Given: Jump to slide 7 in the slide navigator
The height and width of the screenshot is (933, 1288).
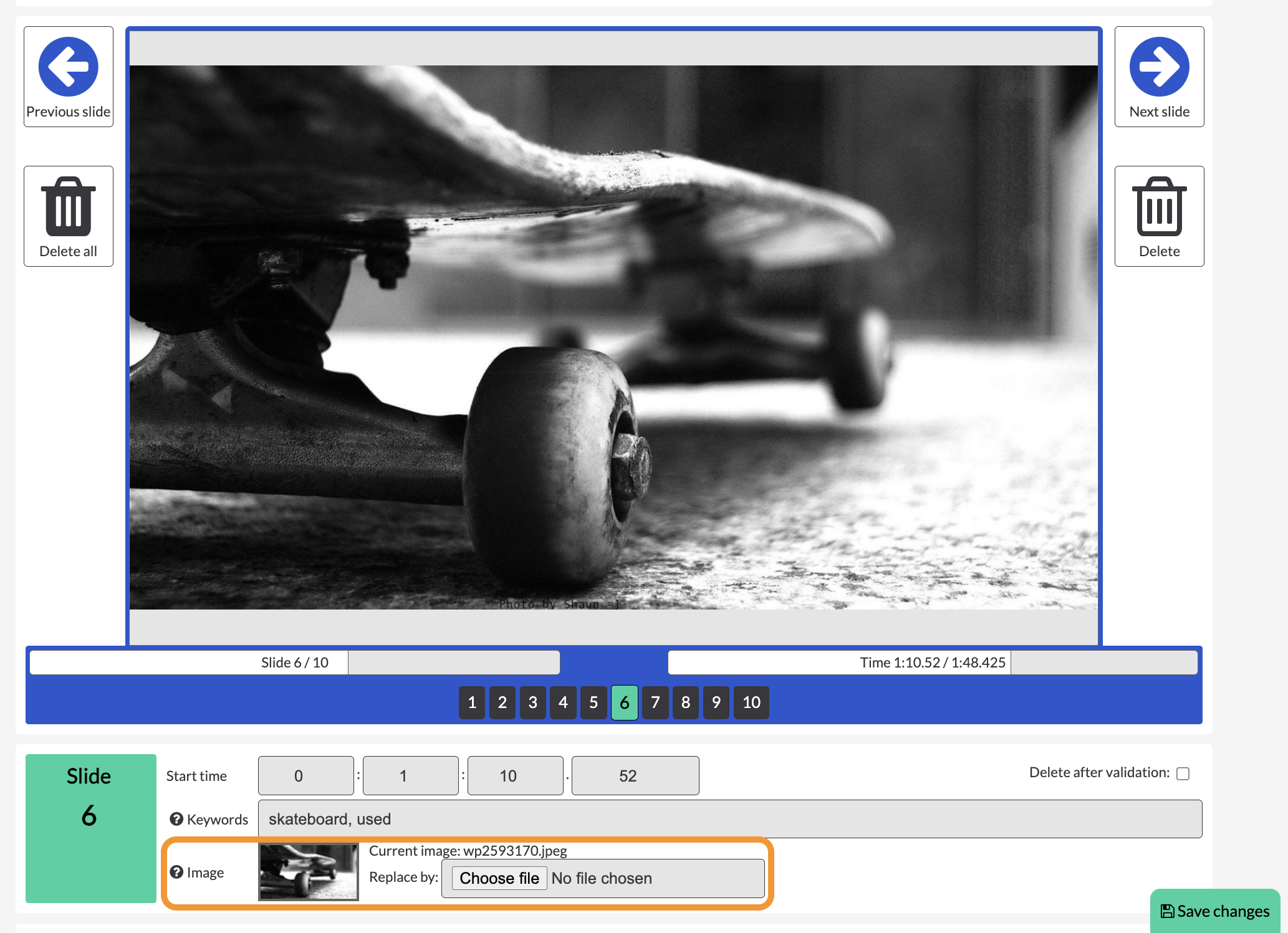Looking at the screenshot, I should click(x=655, y=702).
